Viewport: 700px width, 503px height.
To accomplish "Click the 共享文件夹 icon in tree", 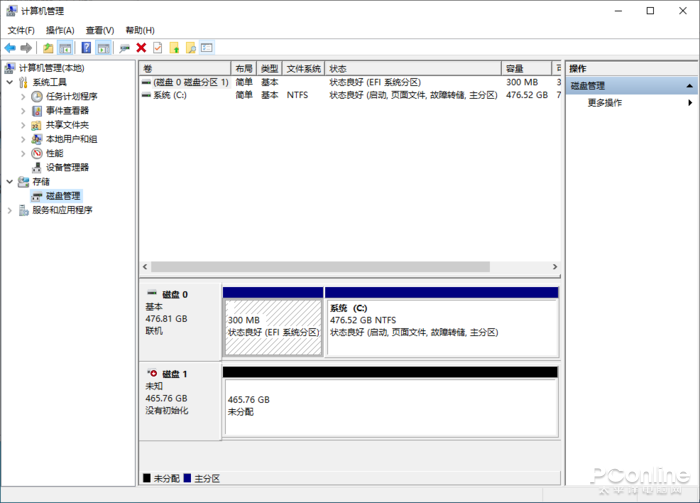I will [x=37, y=125].
